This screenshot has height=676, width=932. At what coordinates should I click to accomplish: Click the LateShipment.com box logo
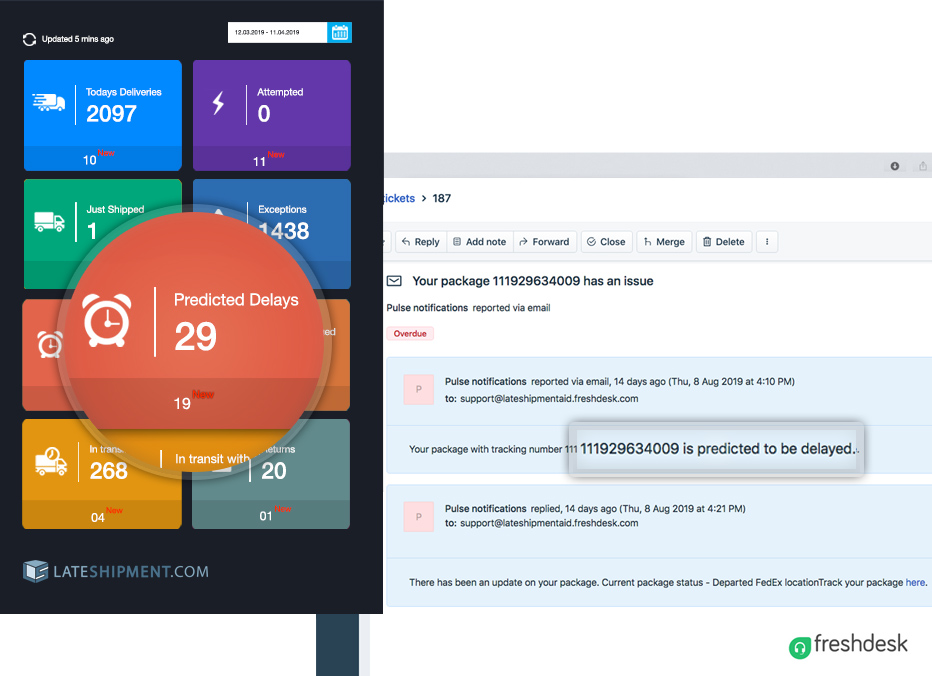coord(36,571)
